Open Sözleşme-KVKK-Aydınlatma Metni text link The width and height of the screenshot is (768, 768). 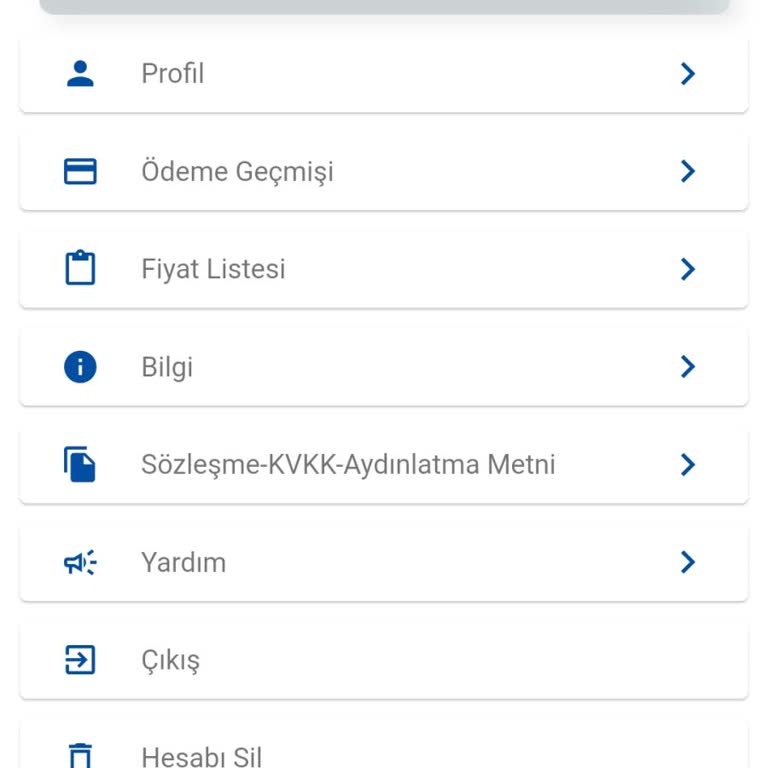348,465
